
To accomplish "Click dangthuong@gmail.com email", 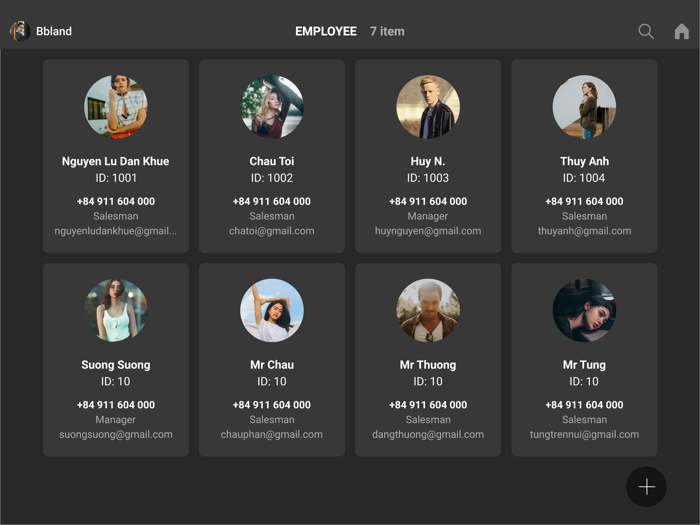I will click(x=428, y=434).
